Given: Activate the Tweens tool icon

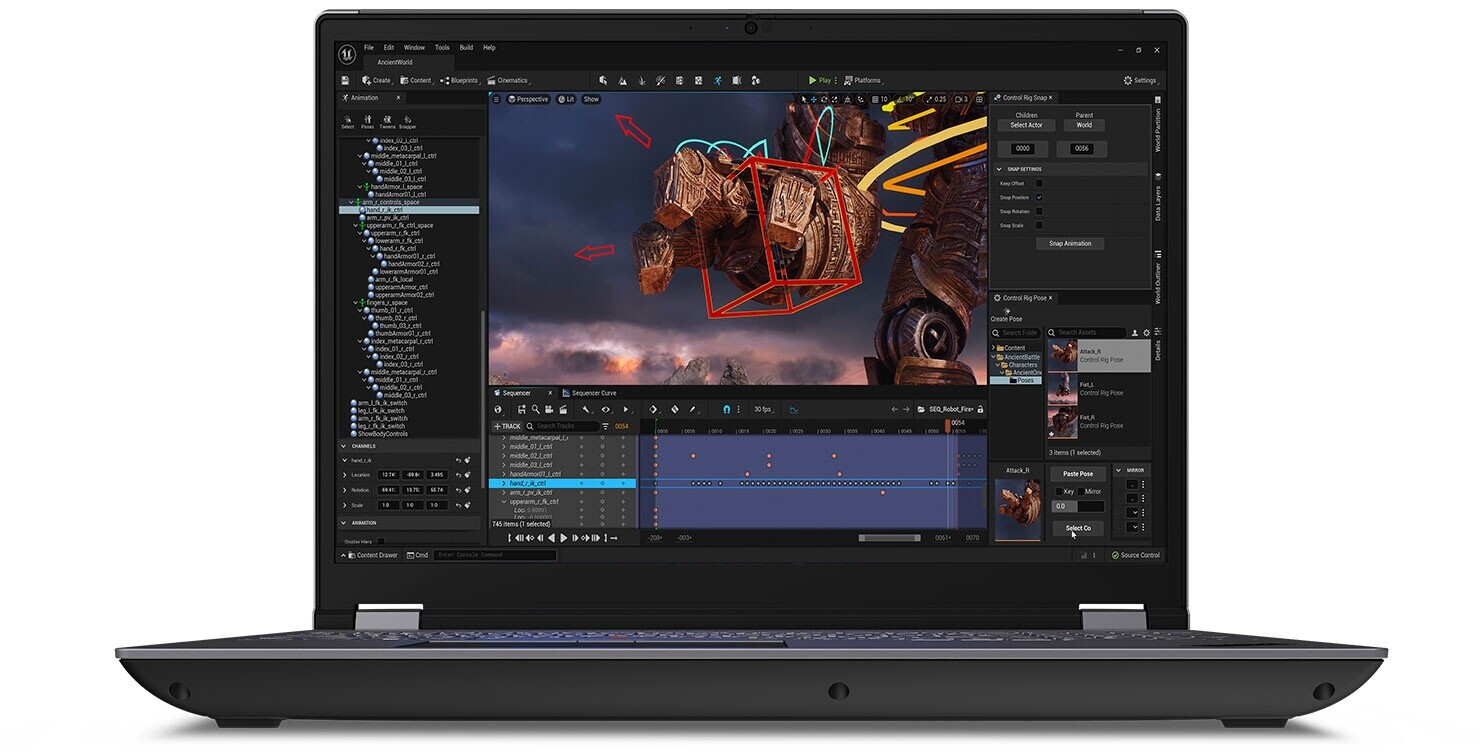Looking at the screenshot, I should (387, 121).
